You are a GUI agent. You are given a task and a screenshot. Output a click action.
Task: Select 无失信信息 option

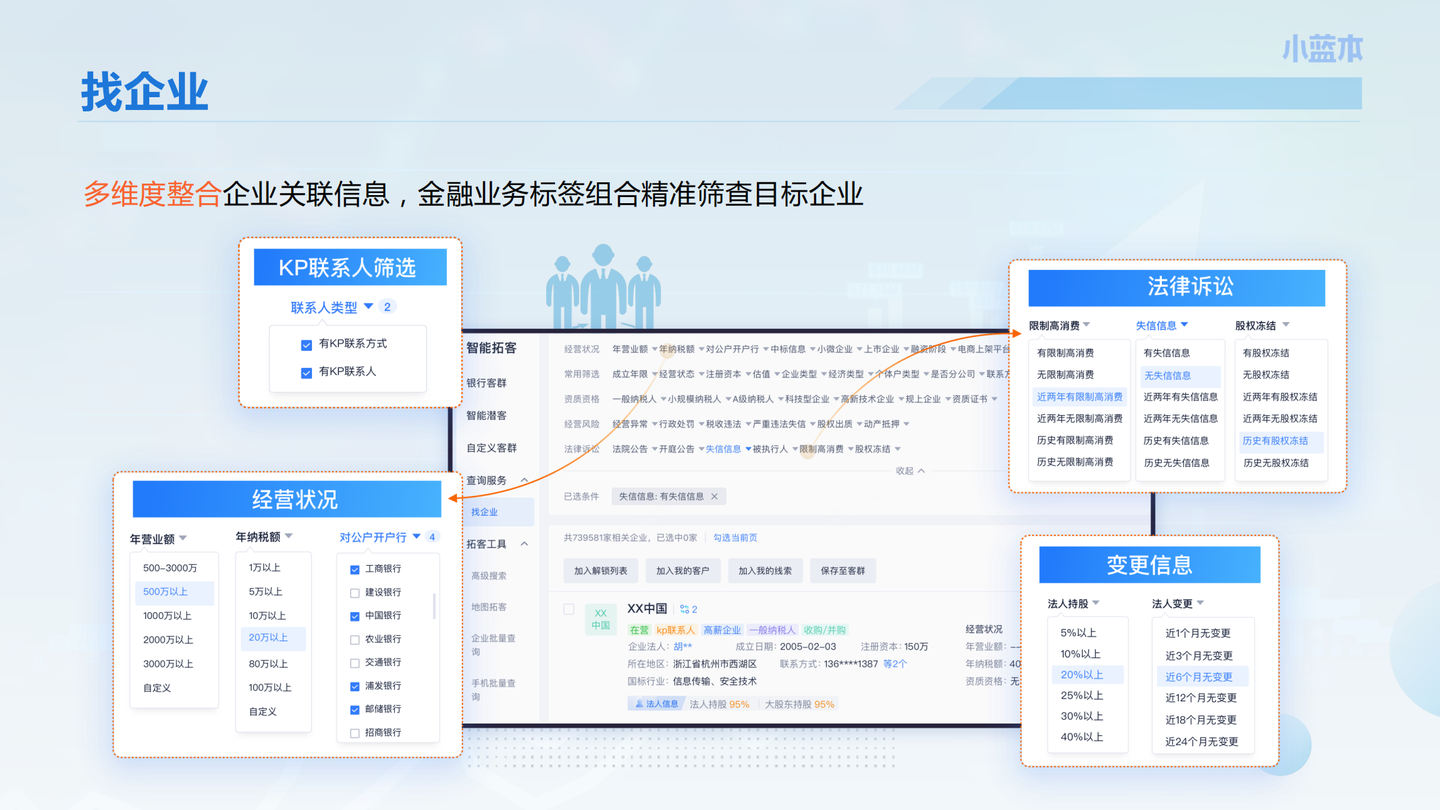click(1180, 376)
